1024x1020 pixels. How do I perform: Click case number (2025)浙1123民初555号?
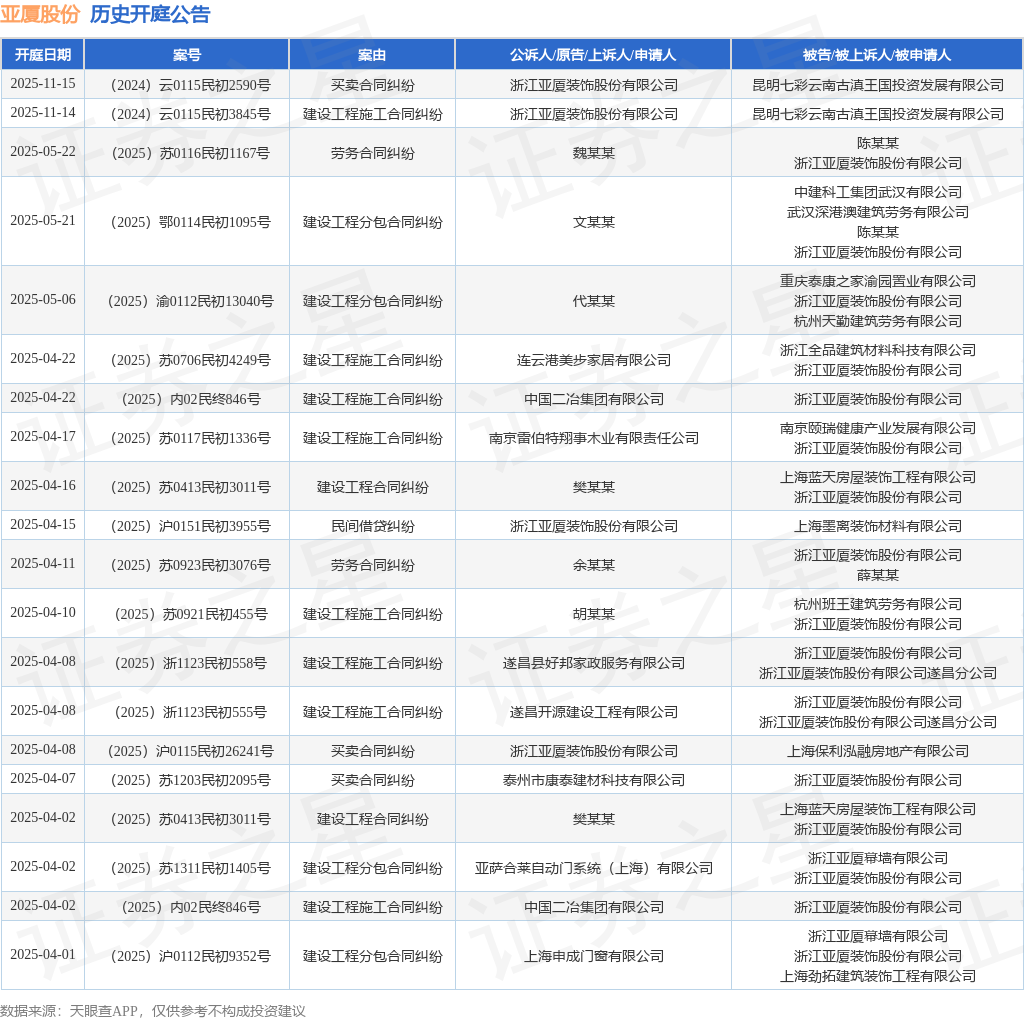coord(190,712)
